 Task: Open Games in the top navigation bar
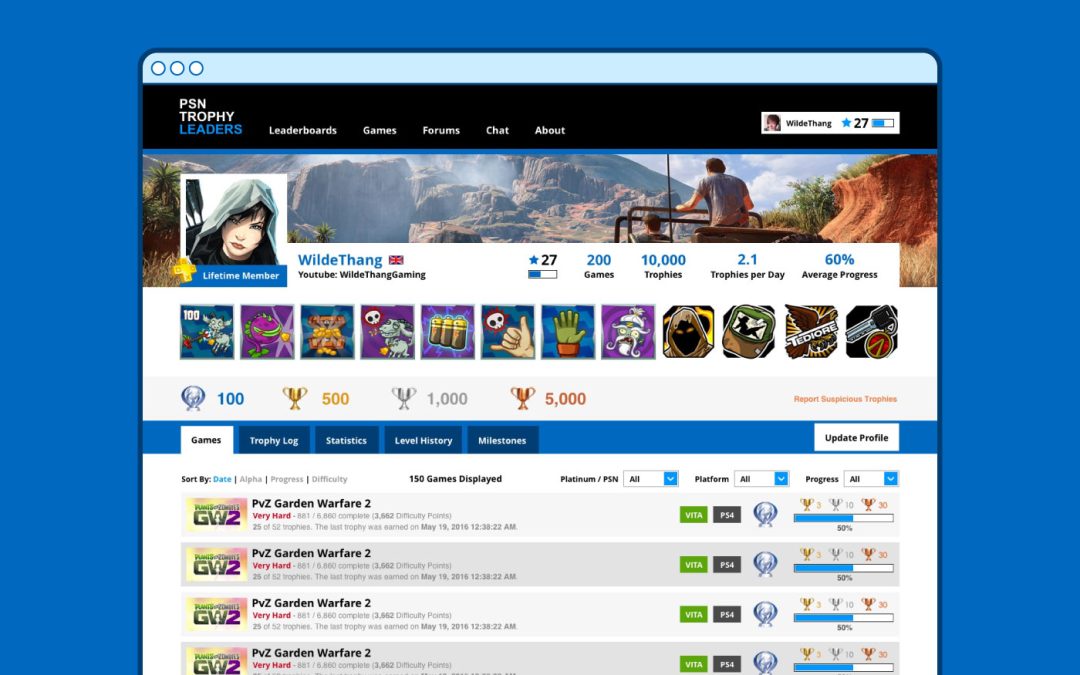pos(380,130)
